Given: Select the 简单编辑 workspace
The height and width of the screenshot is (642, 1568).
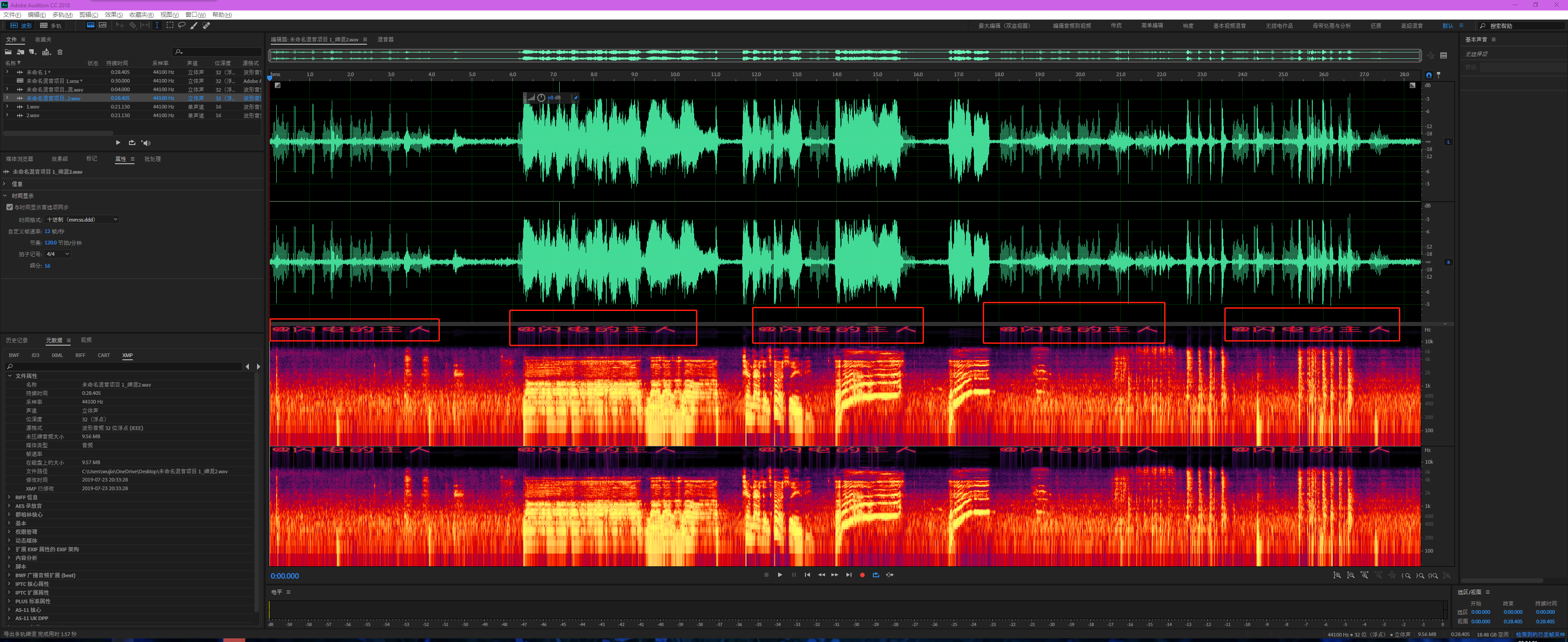Looking at the screenshot, I should (1152, 26).
